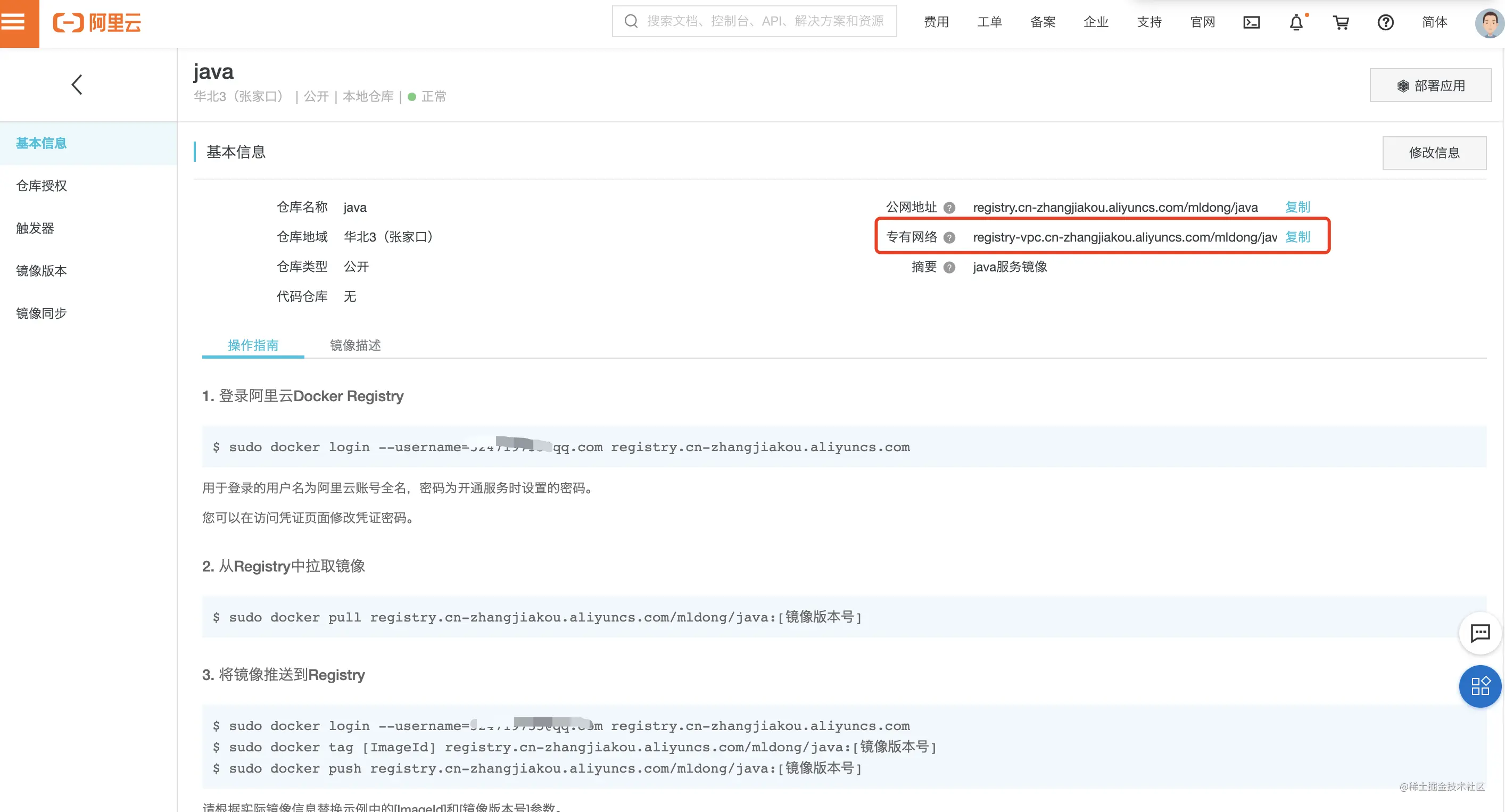Viewport: 1505px width, 812px height.
Task: Click the search magnifier icon
Action: (631, 22)
